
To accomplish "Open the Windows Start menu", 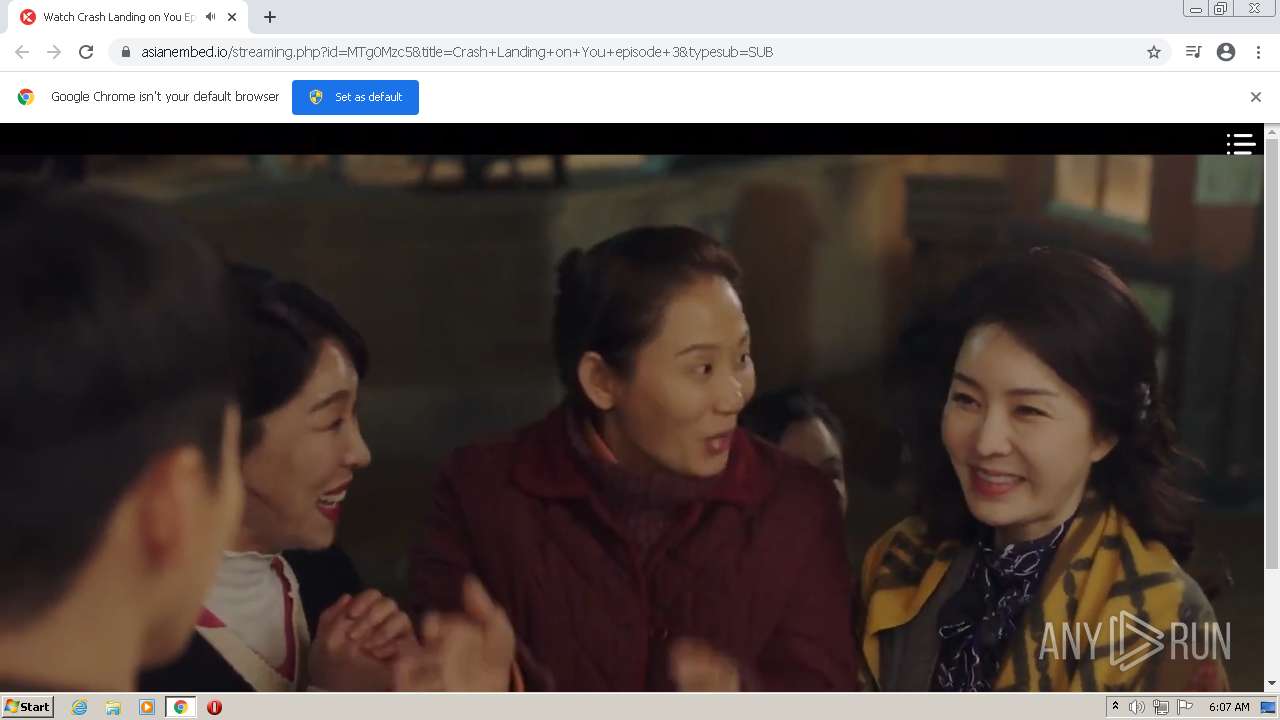I will pyautogui.click(x=28, y=707).
